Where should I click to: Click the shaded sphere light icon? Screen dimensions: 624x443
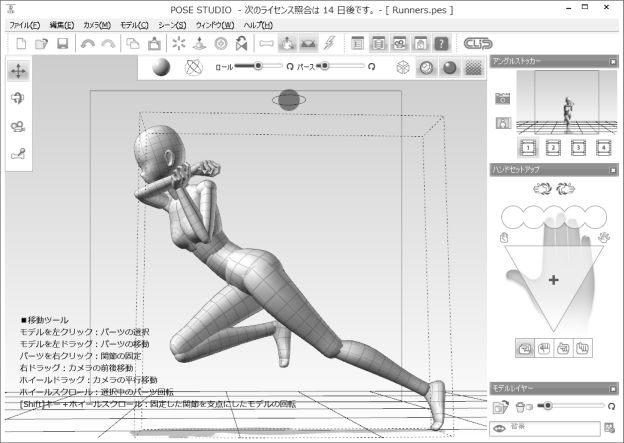tap(161, 67)
